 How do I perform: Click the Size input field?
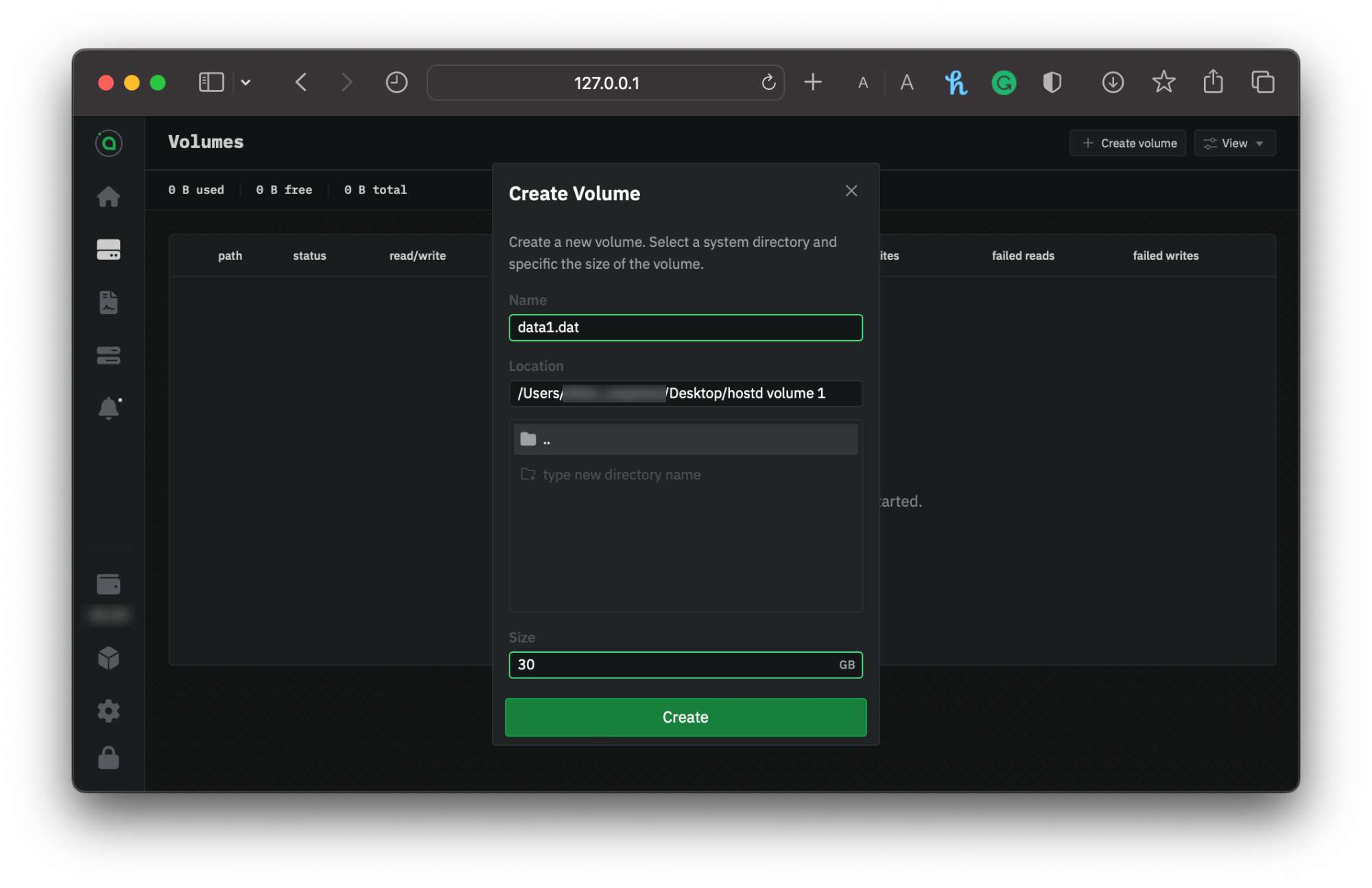(x=672, y=664)
